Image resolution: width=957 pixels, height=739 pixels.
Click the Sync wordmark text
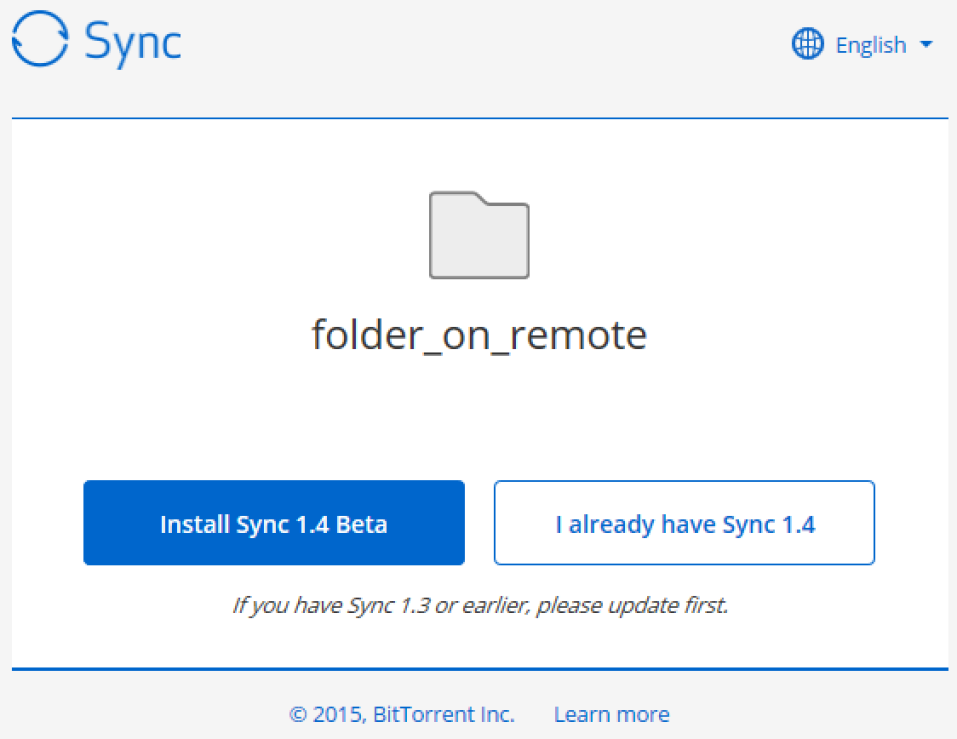pos(132,44)
